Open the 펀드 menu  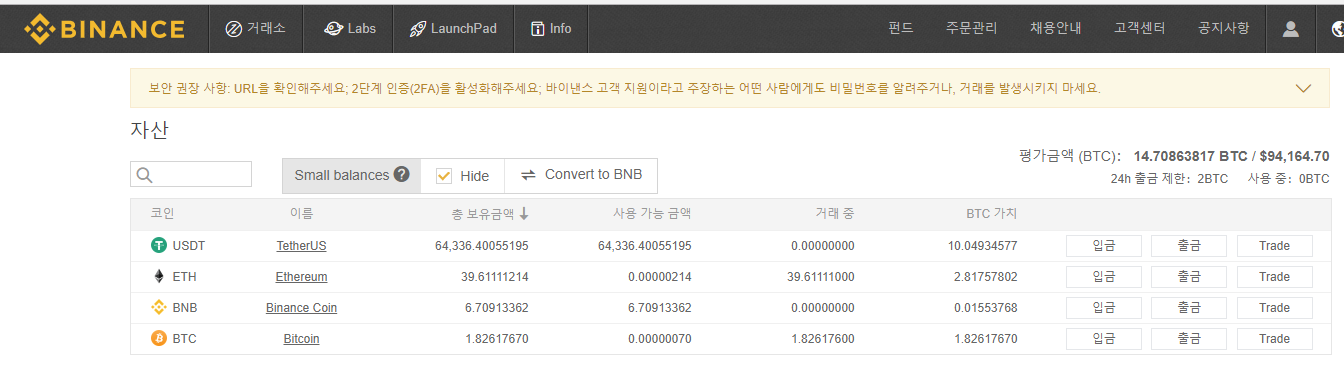[901, 28]
